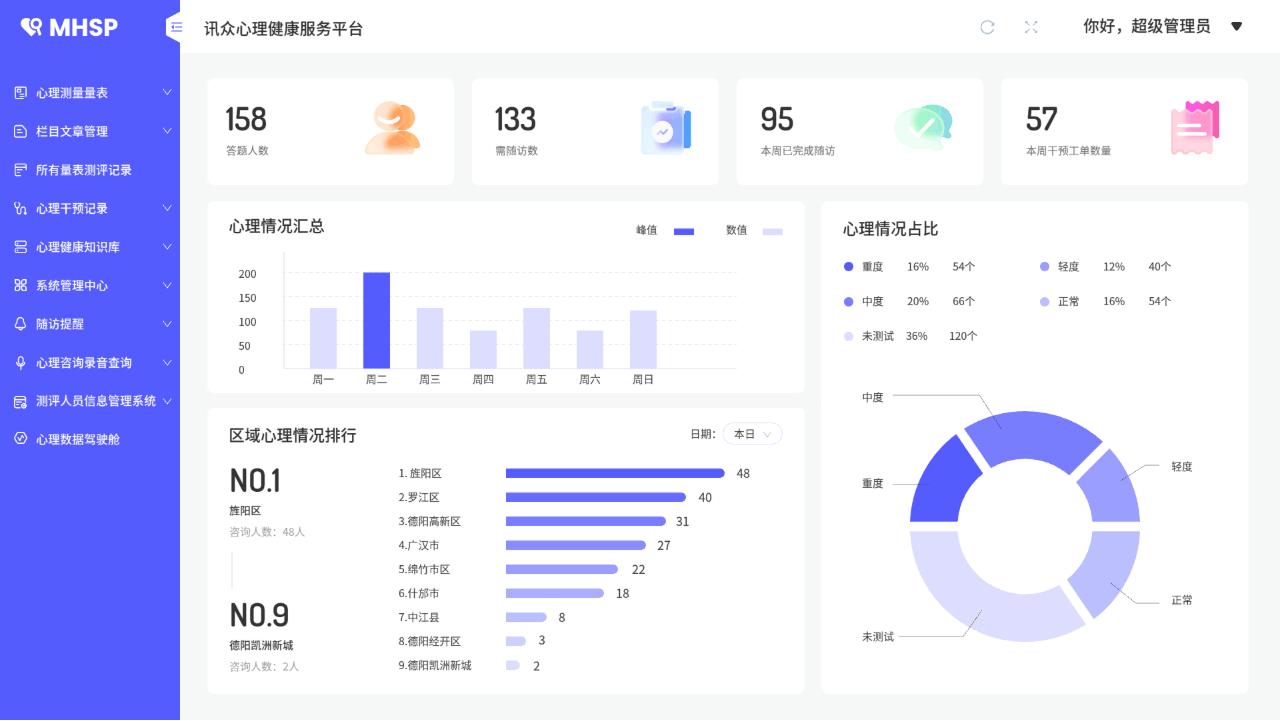Screen dimensions: 1280x721
Task: Open 所有量表测评记录 in the sidebar
Action: [84, 170]
